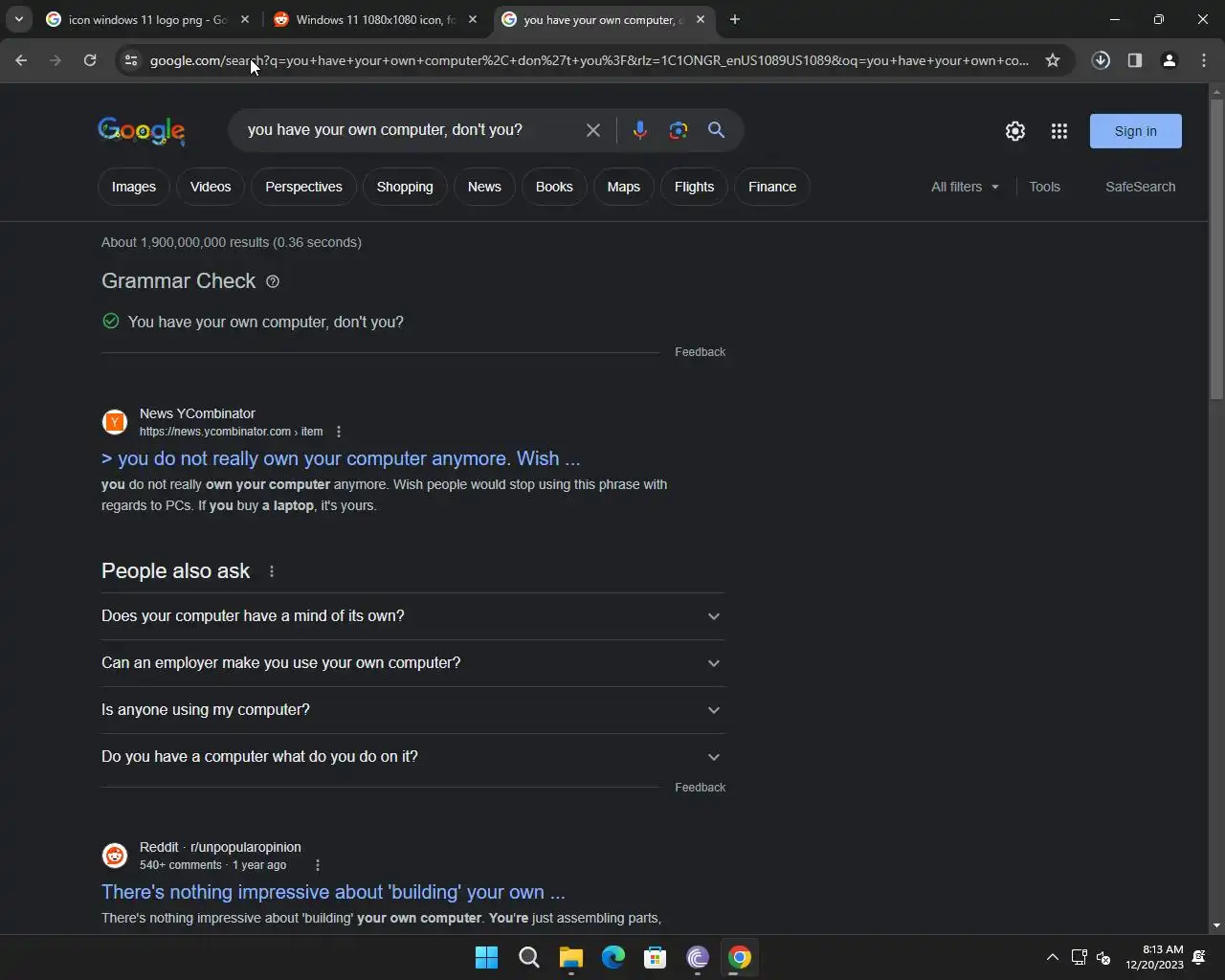Image resolution: width=1225 pixels, height=980 pixels.
Task: Open tab search dropdown arrow
Action: click(x=18, y=19)
